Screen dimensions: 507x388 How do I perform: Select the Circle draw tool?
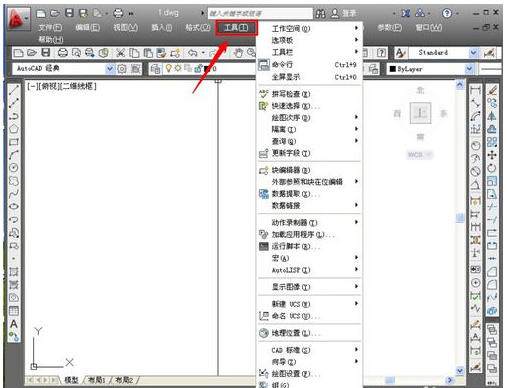[x=14, y=168]
